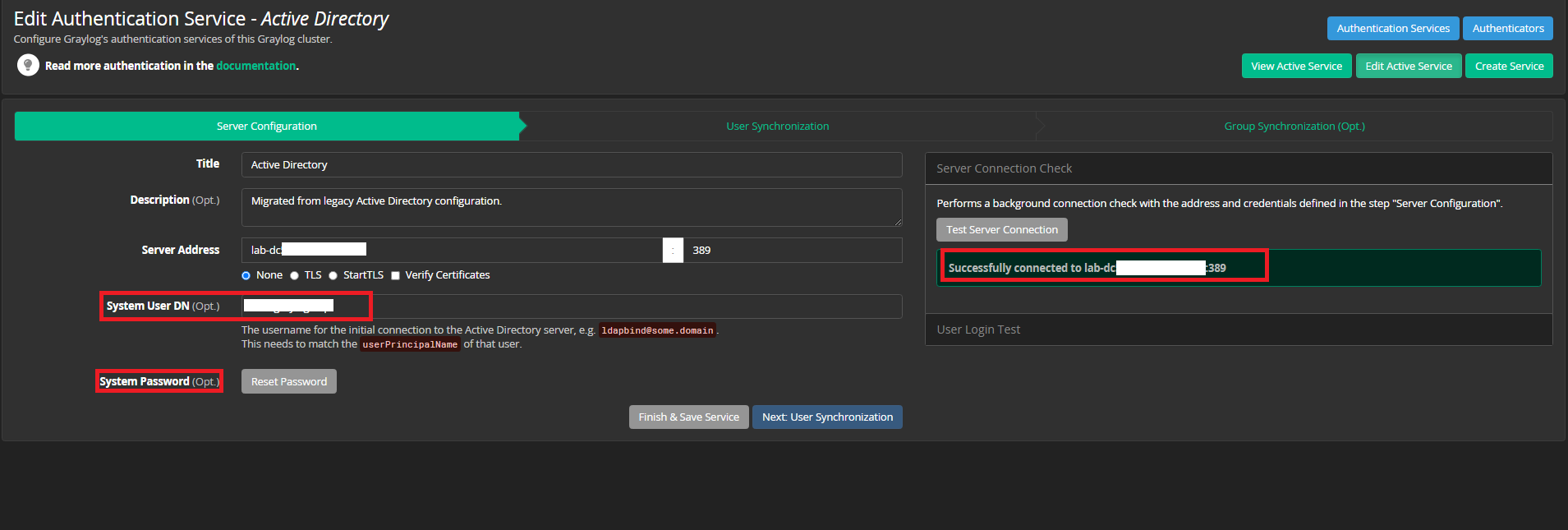Open the User Synchronization step
The height and width of the screenshot is (530, 1568).
777,126
